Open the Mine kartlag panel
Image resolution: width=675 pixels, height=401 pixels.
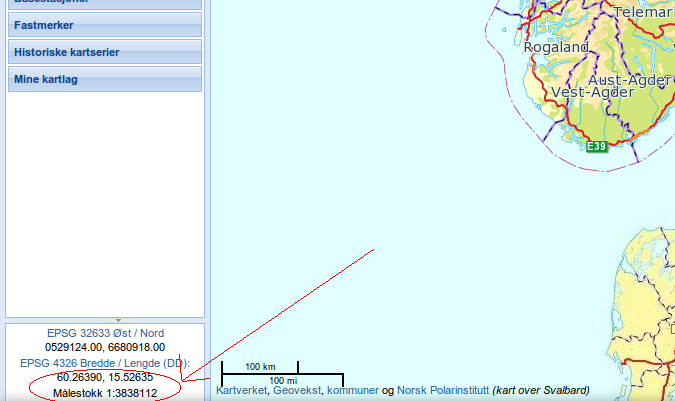105,79
